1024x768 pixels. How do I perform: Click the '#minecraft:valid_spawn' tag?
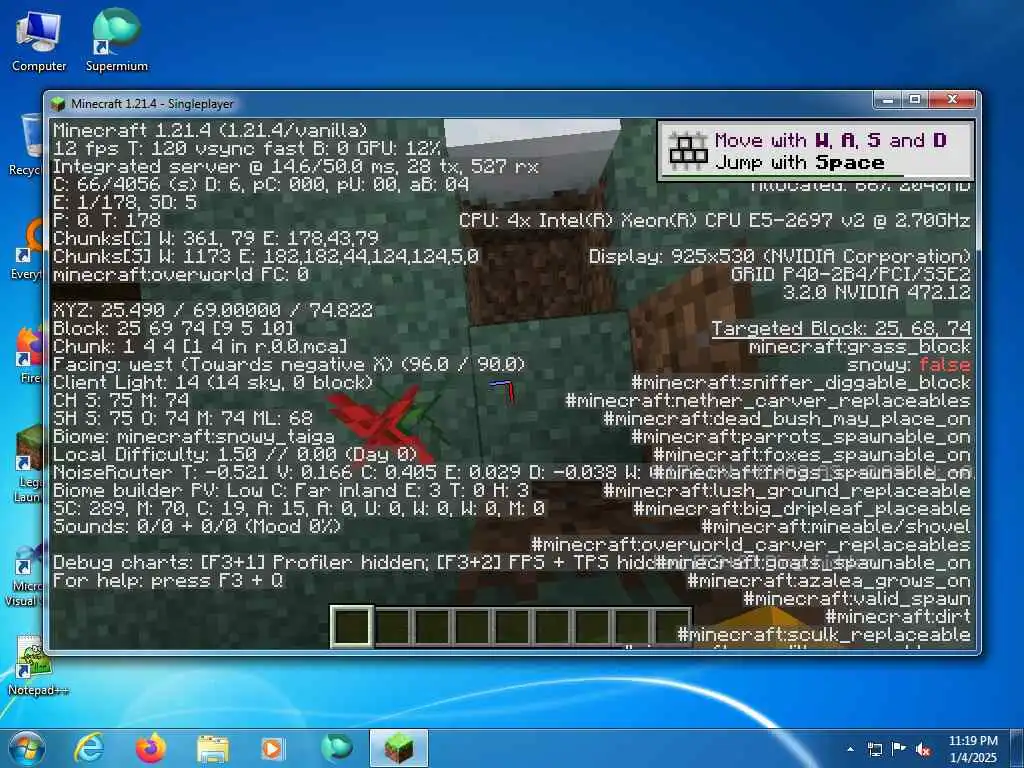coord(857,598)
